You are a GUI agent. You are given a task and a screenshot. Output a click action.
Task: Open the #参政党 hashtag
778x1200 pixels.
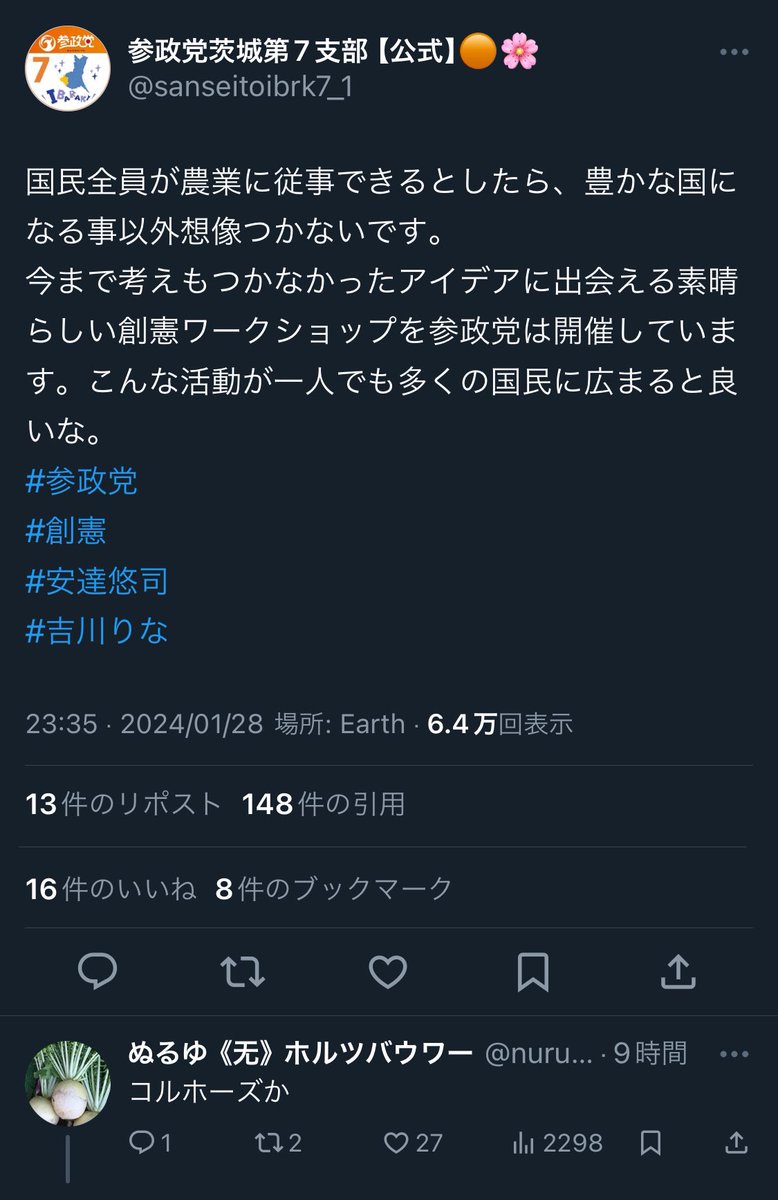(x=82, y=481)
